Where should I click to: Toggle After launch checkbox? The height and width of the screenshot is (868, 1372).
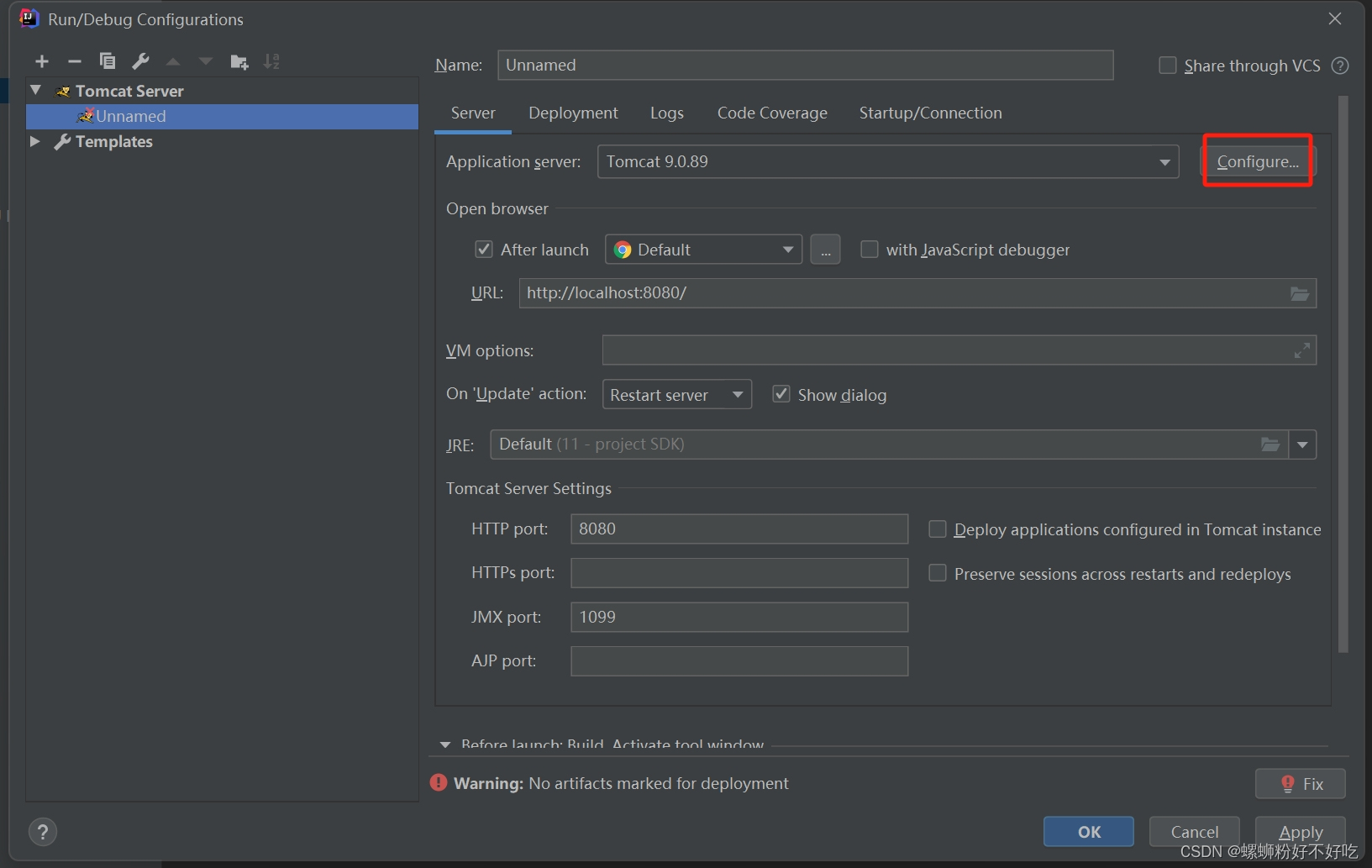click(483, 249)
